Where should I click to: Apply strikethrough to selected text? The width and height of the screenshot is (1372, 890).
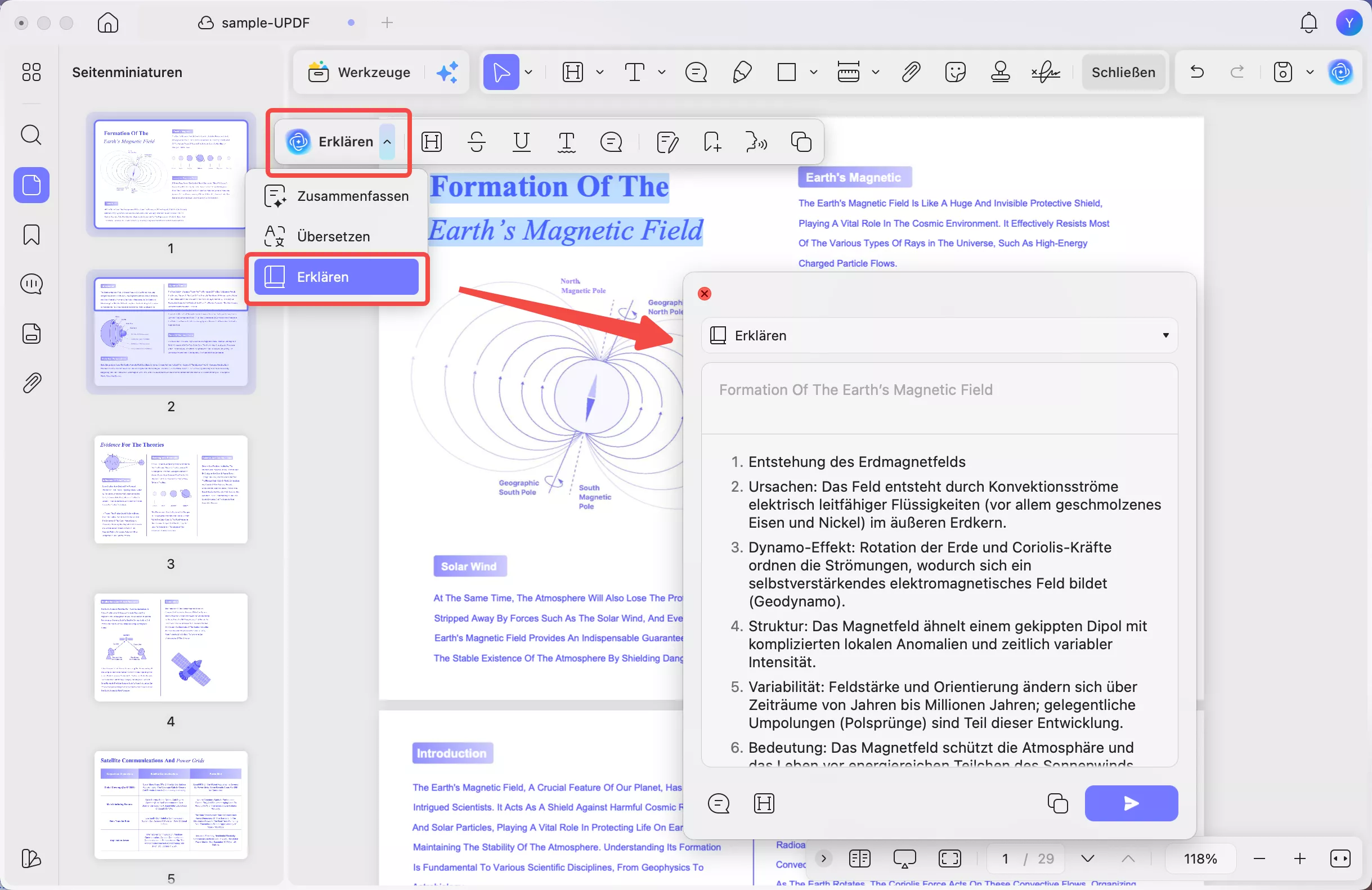(477, 142)
